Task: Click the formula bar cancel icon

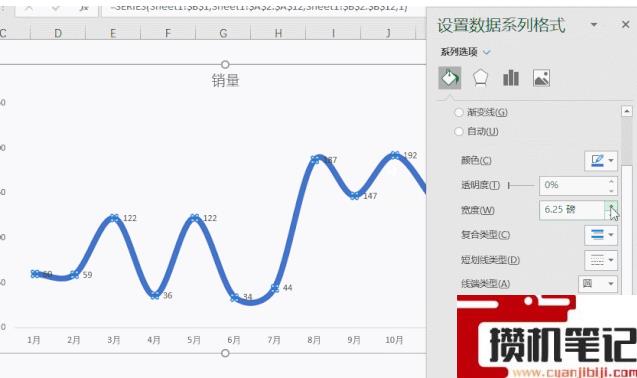Action: pyautogui.click(x=29, y=8)
